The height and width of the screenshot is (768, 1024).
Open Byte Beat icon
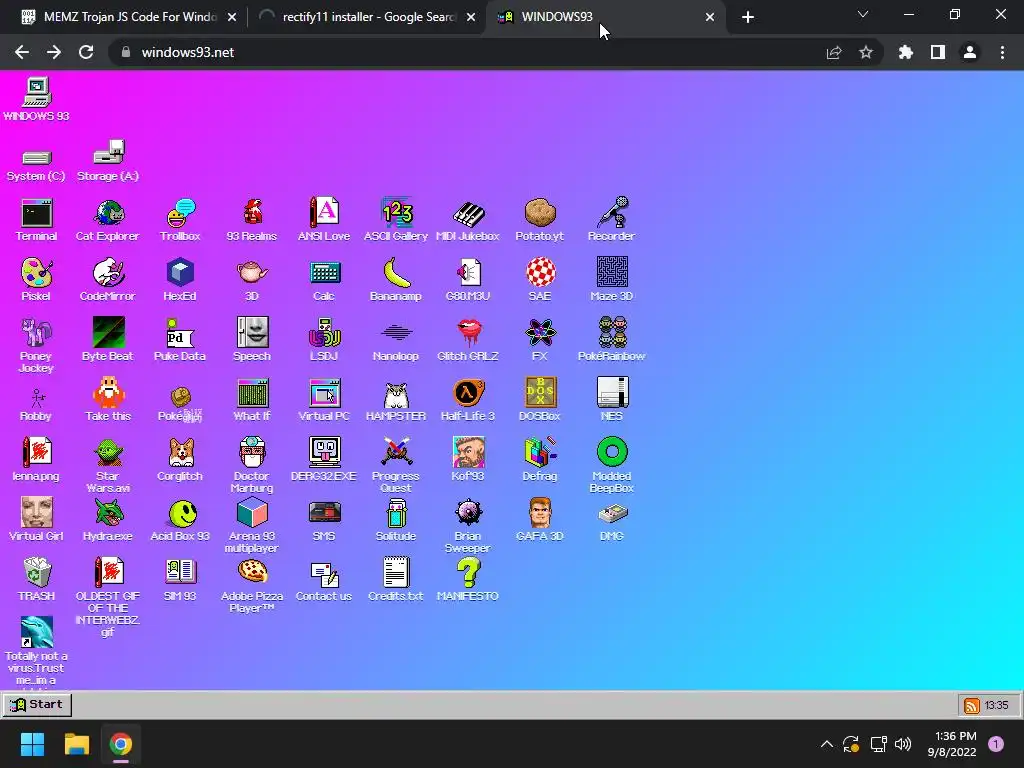[108, 340]
